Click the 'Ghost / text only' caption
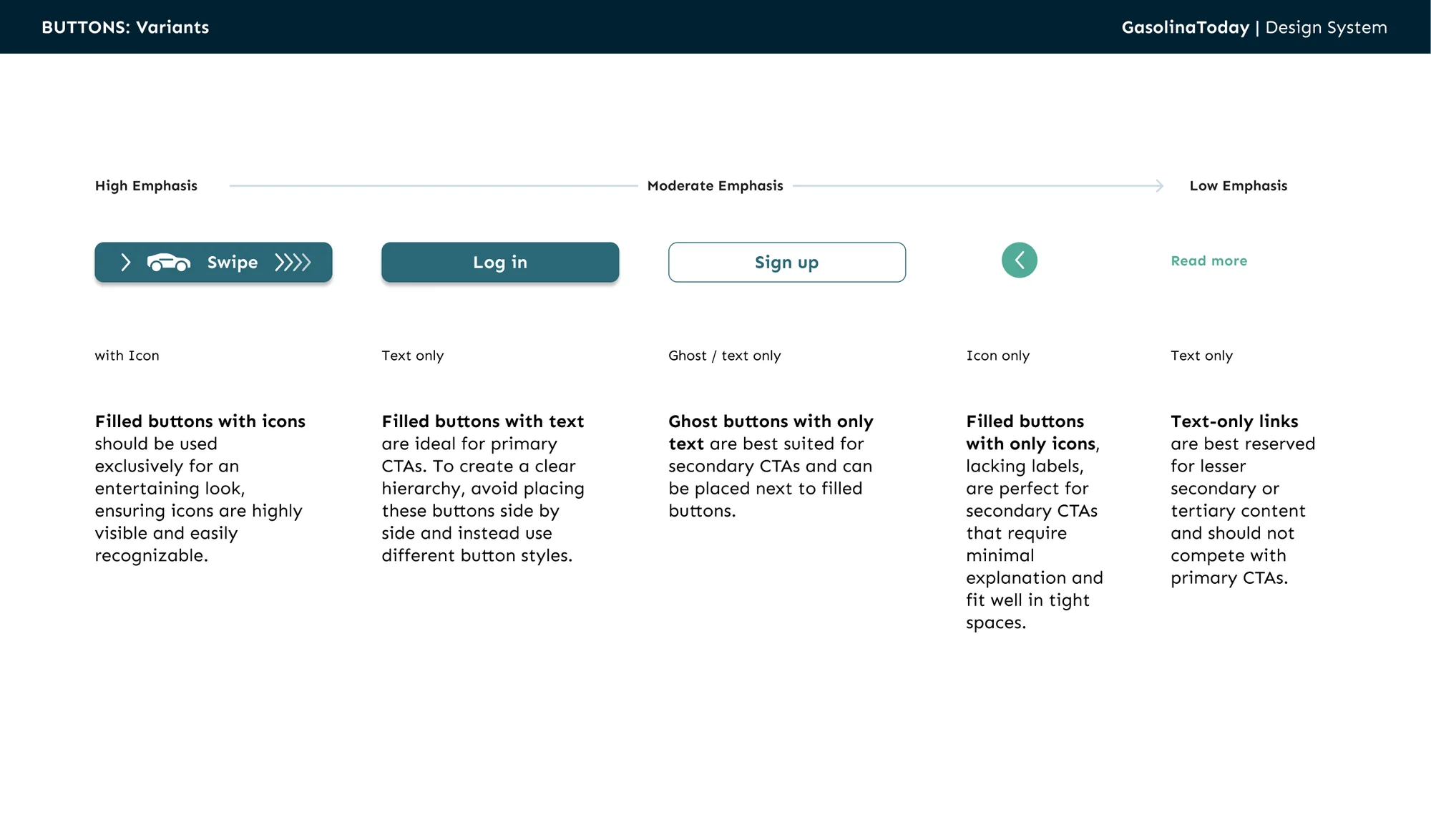 725,356
